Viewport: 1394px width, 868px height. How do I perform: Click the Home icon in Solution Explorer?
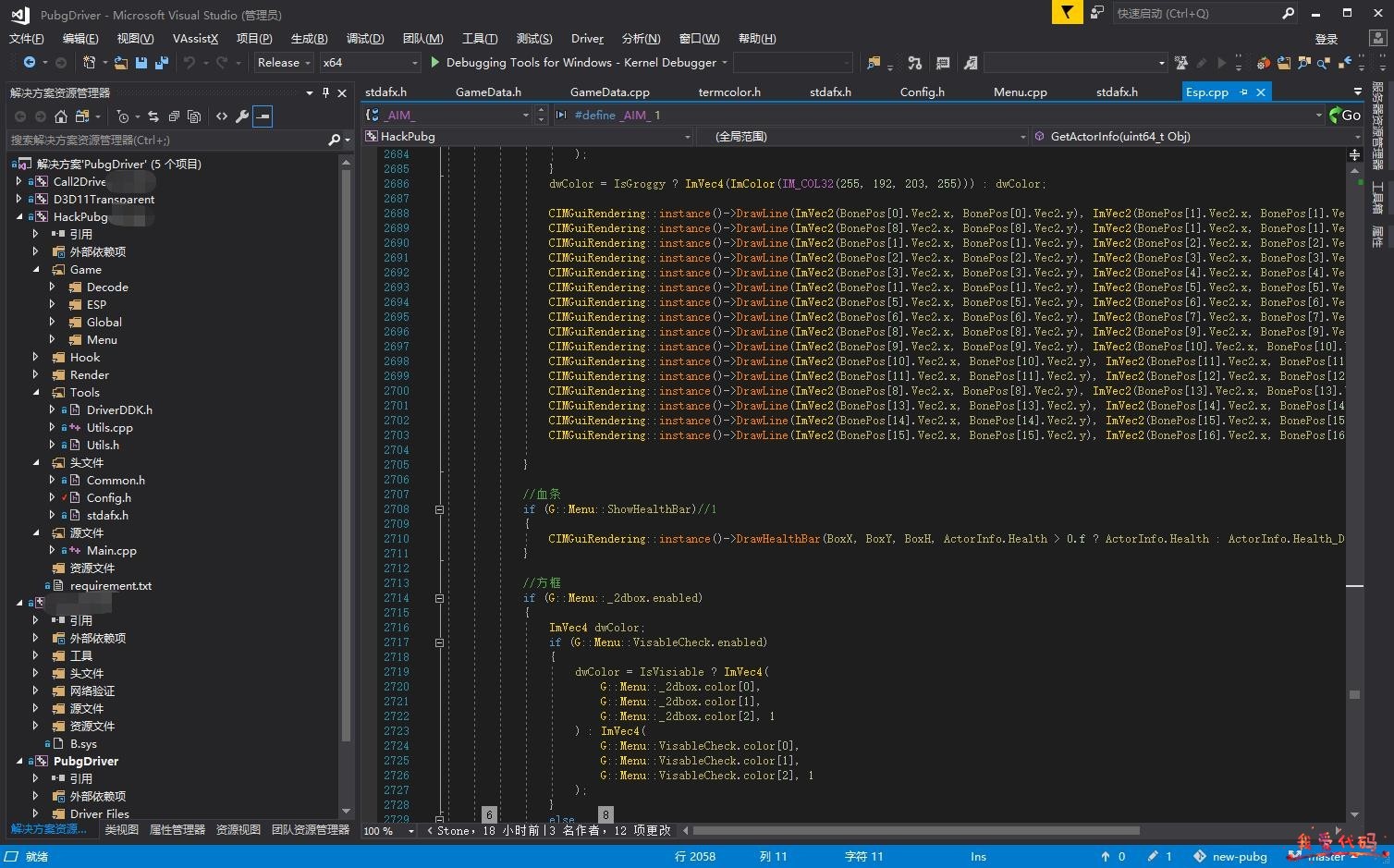pos(61,116)
